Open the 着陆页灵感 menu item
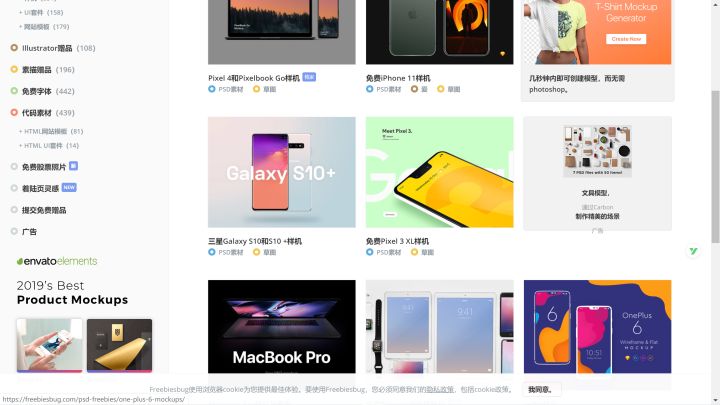Image resolution: width=720 pixels, height=405 pixels. tap(40, 188)
